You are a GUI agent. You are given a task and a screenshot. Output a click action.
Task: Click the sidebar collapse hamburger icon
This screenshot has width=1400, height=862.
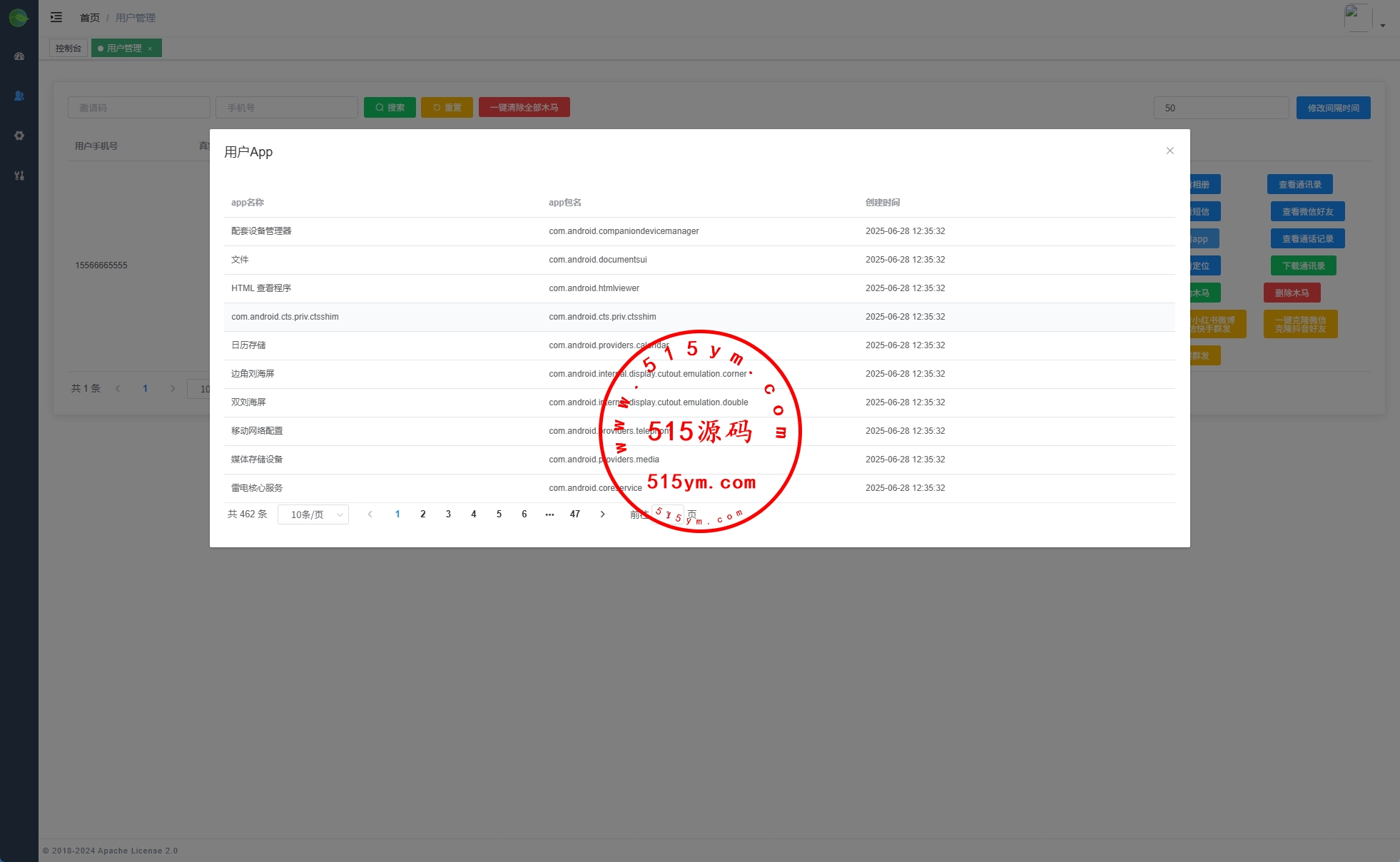56,17
